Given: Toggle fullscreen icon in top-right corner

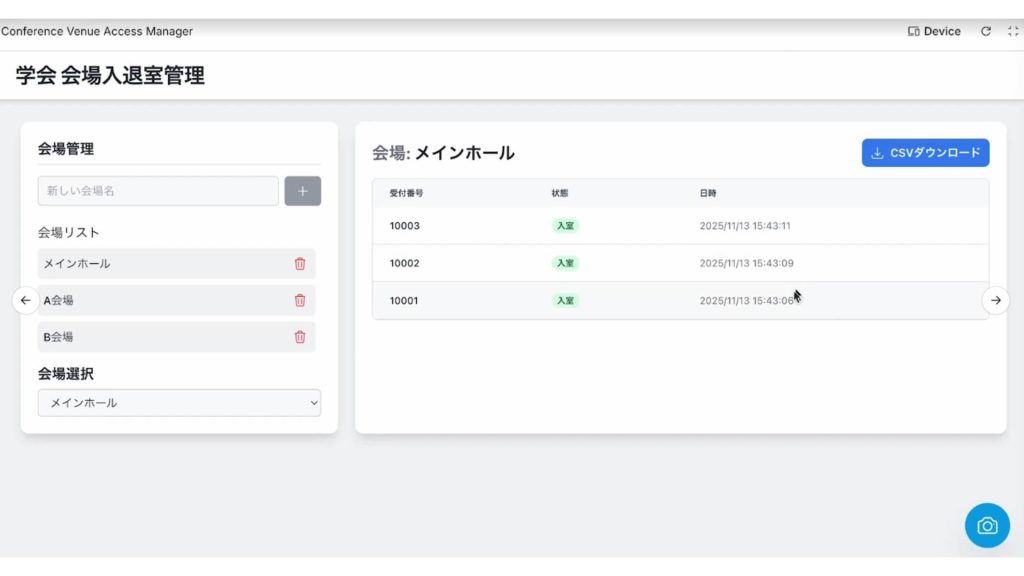Looking at the screenshot, I should [1012, 31].
